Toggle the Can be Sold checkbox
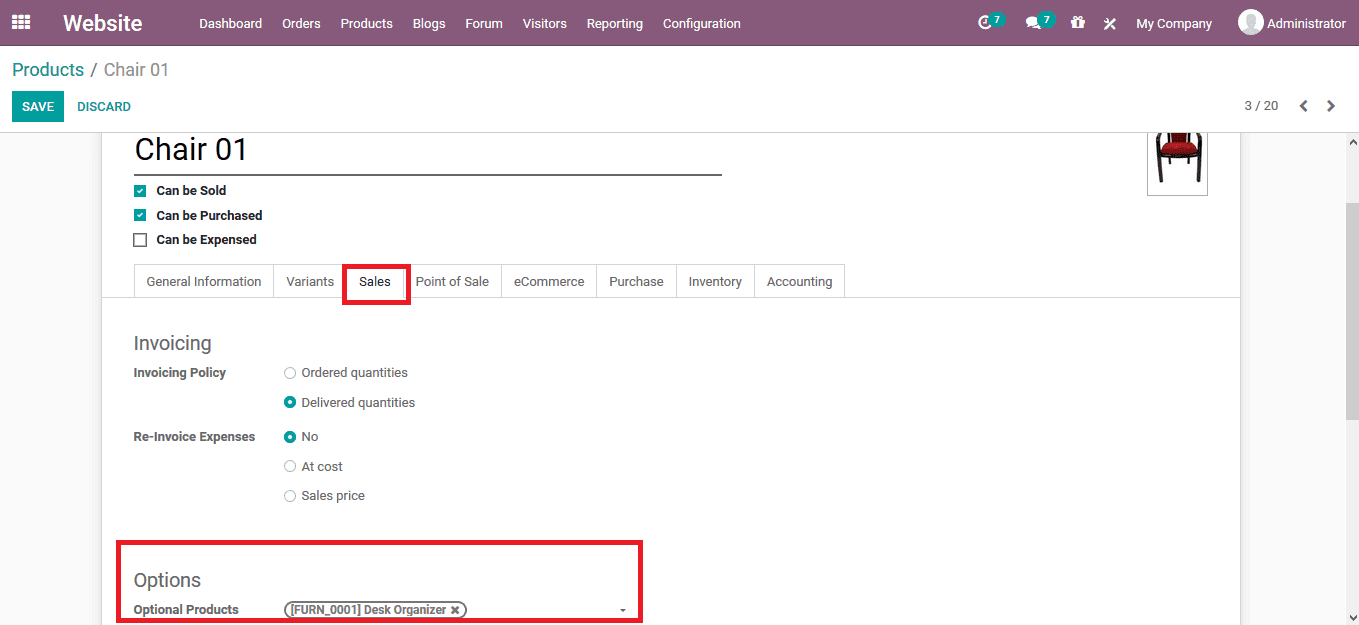 (x=140, y=191)
